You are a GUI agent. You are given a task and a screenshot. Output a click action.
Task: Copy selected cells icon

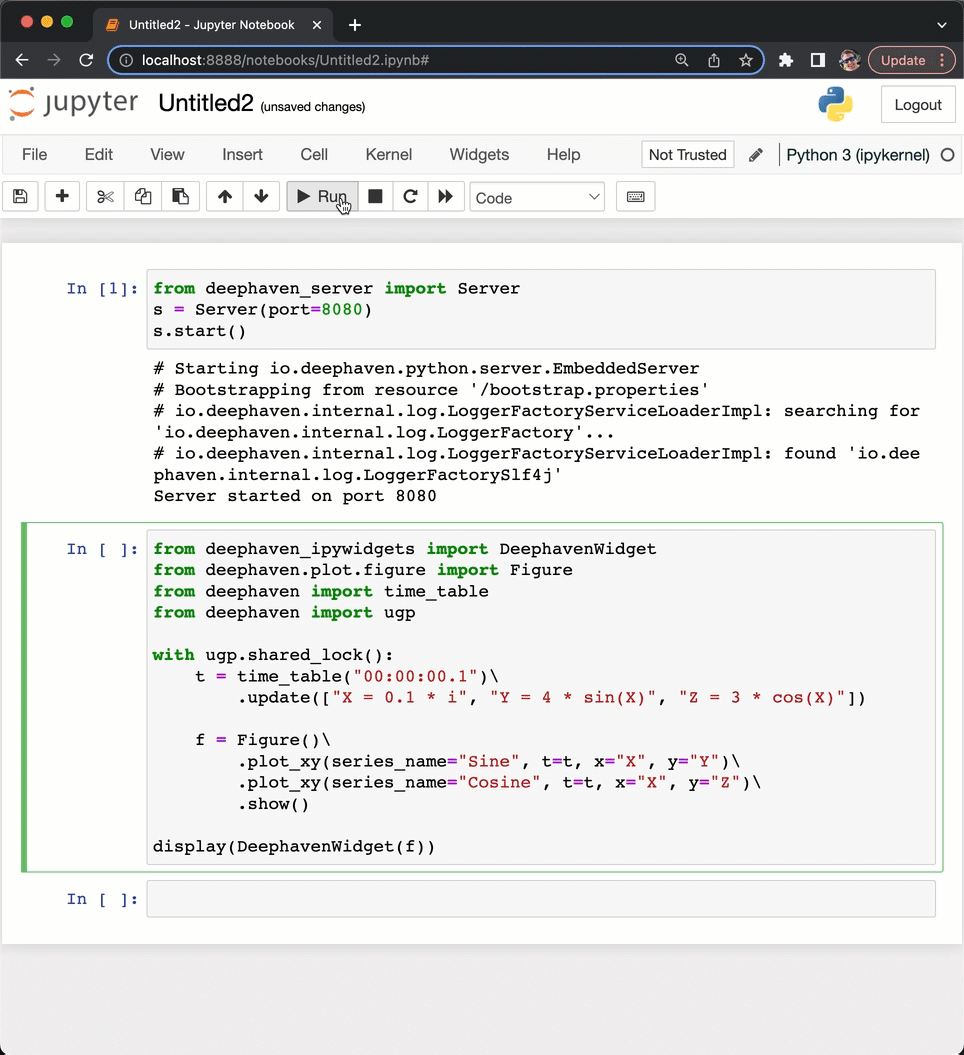point(143,196)
